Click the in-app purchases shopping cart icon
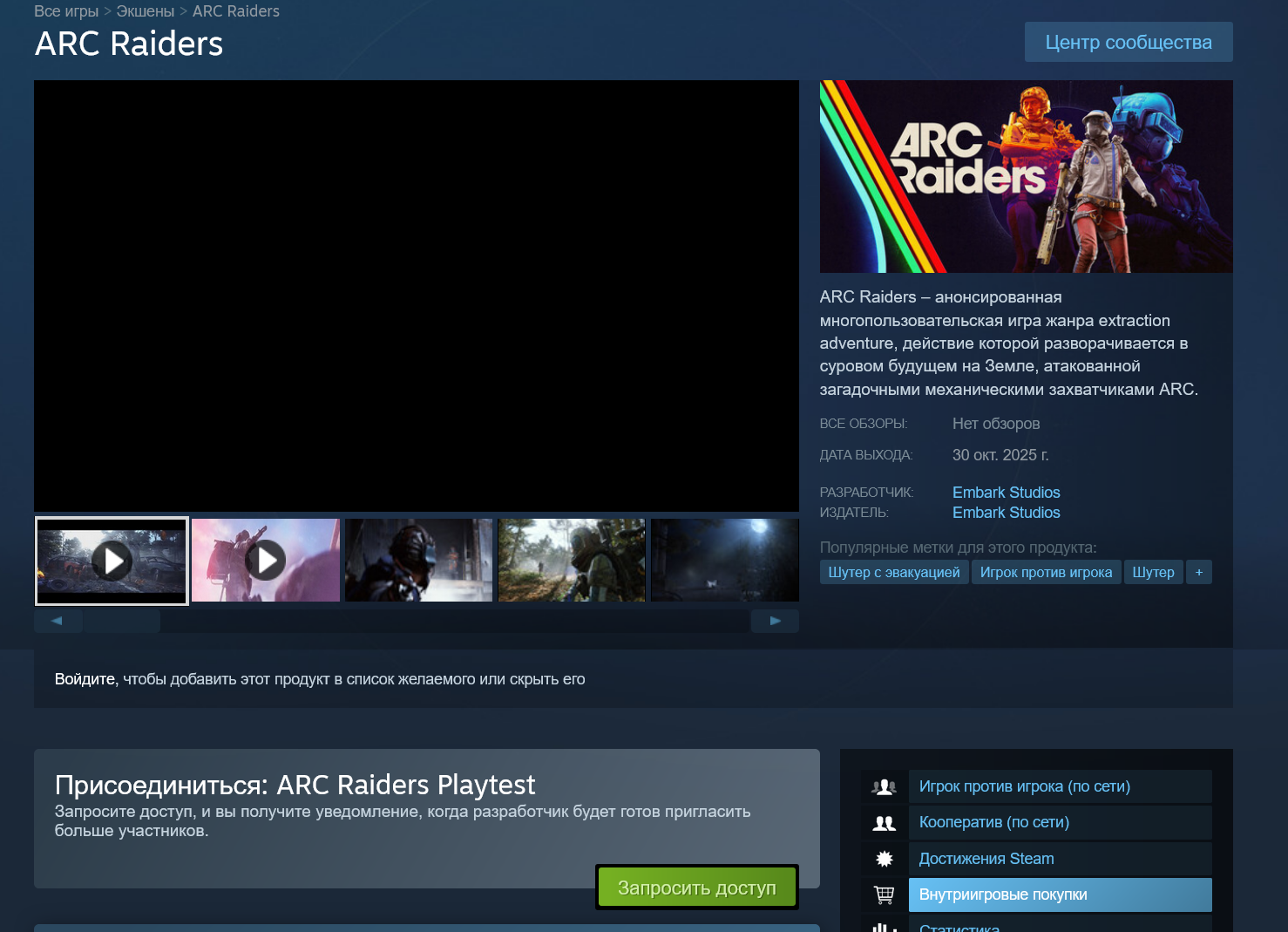 (884, 895)
